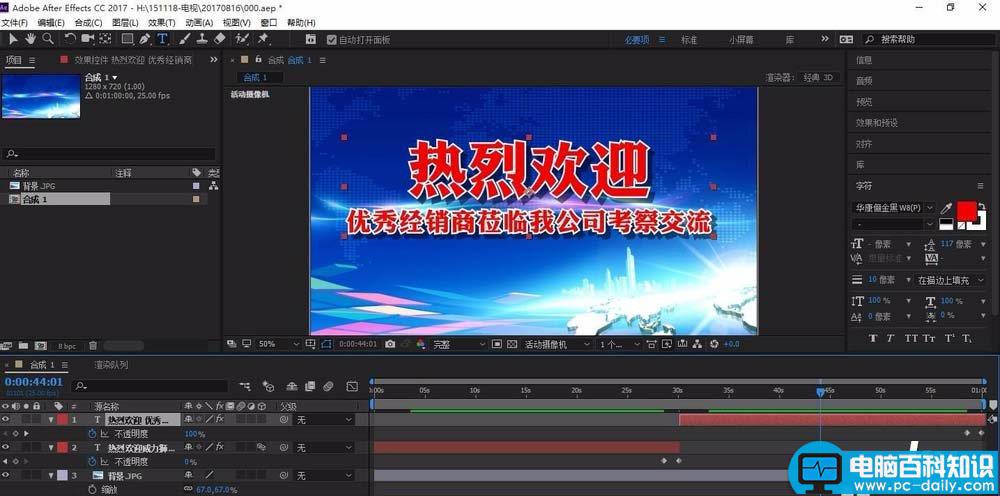
Task: Toggle the 自动打开面板 checkbox
Action: pos(331,40)
